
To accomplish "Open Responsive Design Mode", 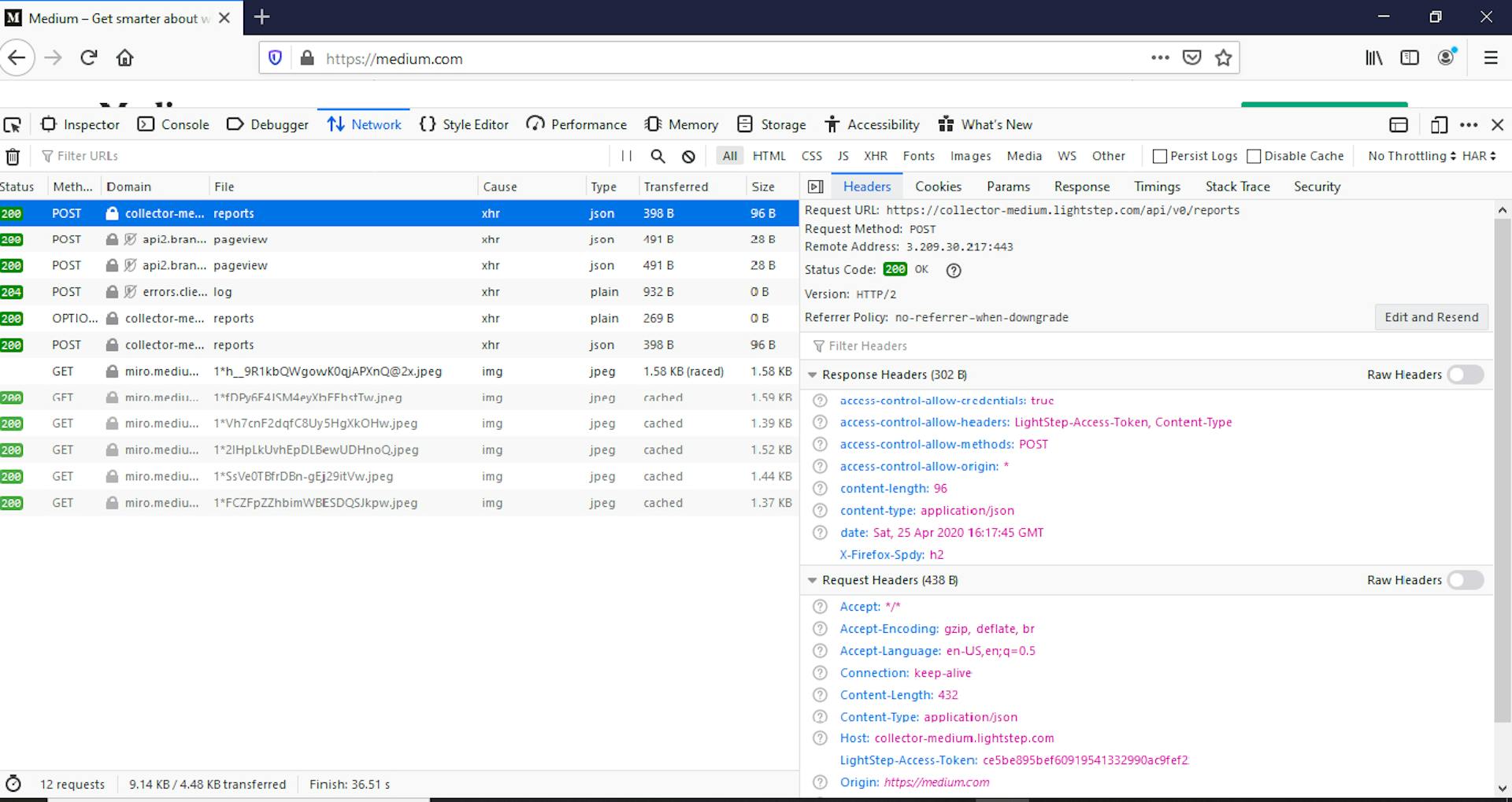I will (1440, 124).
